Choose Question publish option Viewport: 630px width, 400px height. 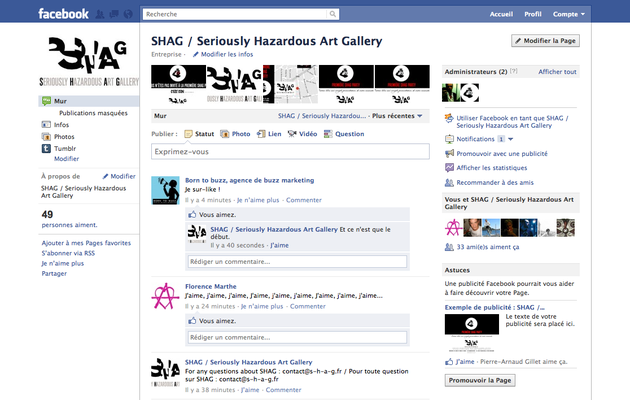(344, 134)
